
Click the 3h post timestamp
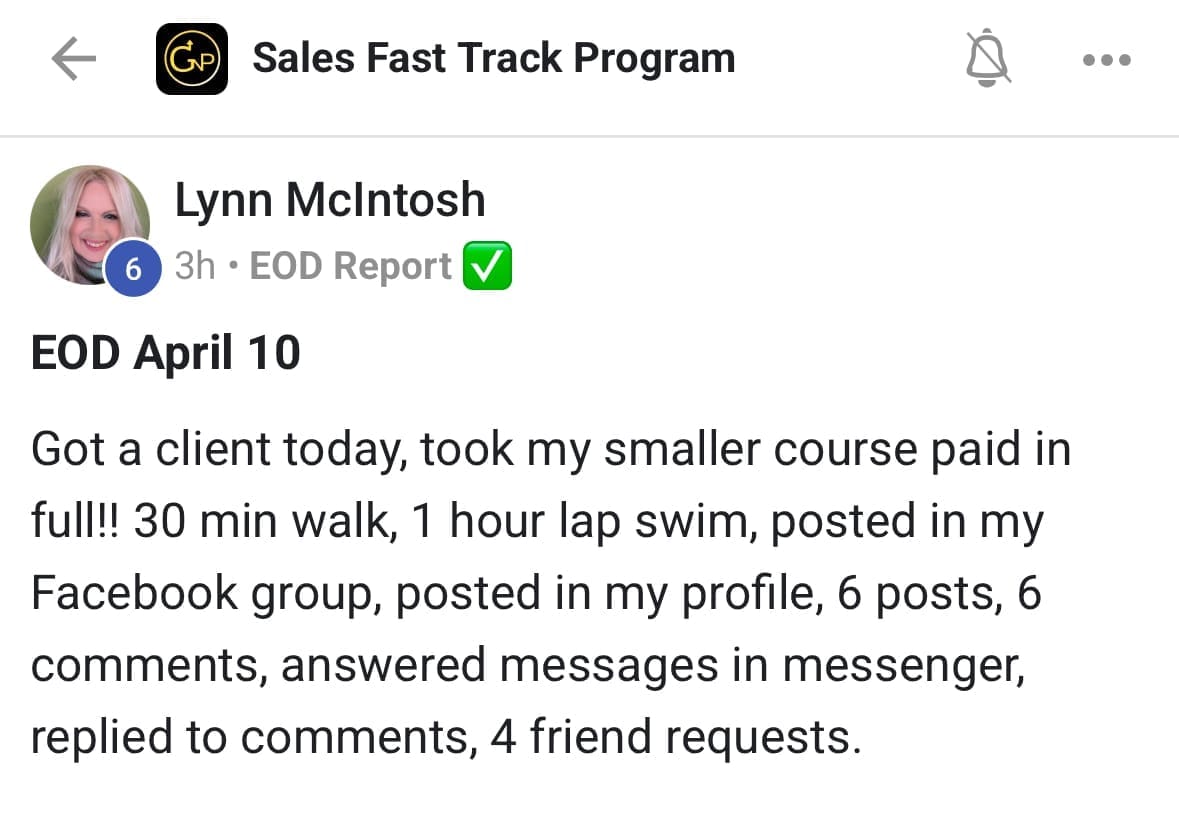click(x=195, y=266)
